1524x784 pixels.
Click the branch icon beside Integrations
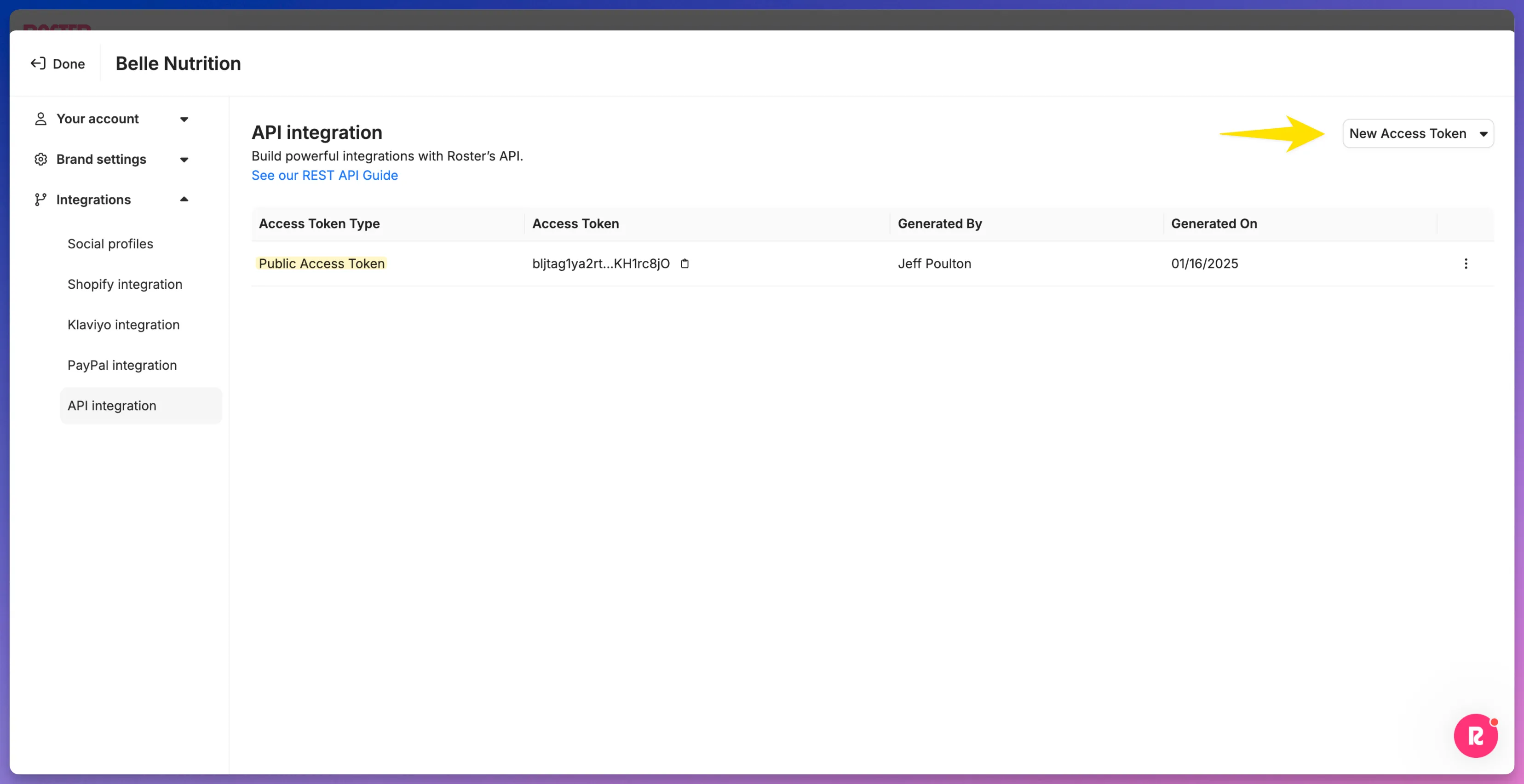[40, 200]
